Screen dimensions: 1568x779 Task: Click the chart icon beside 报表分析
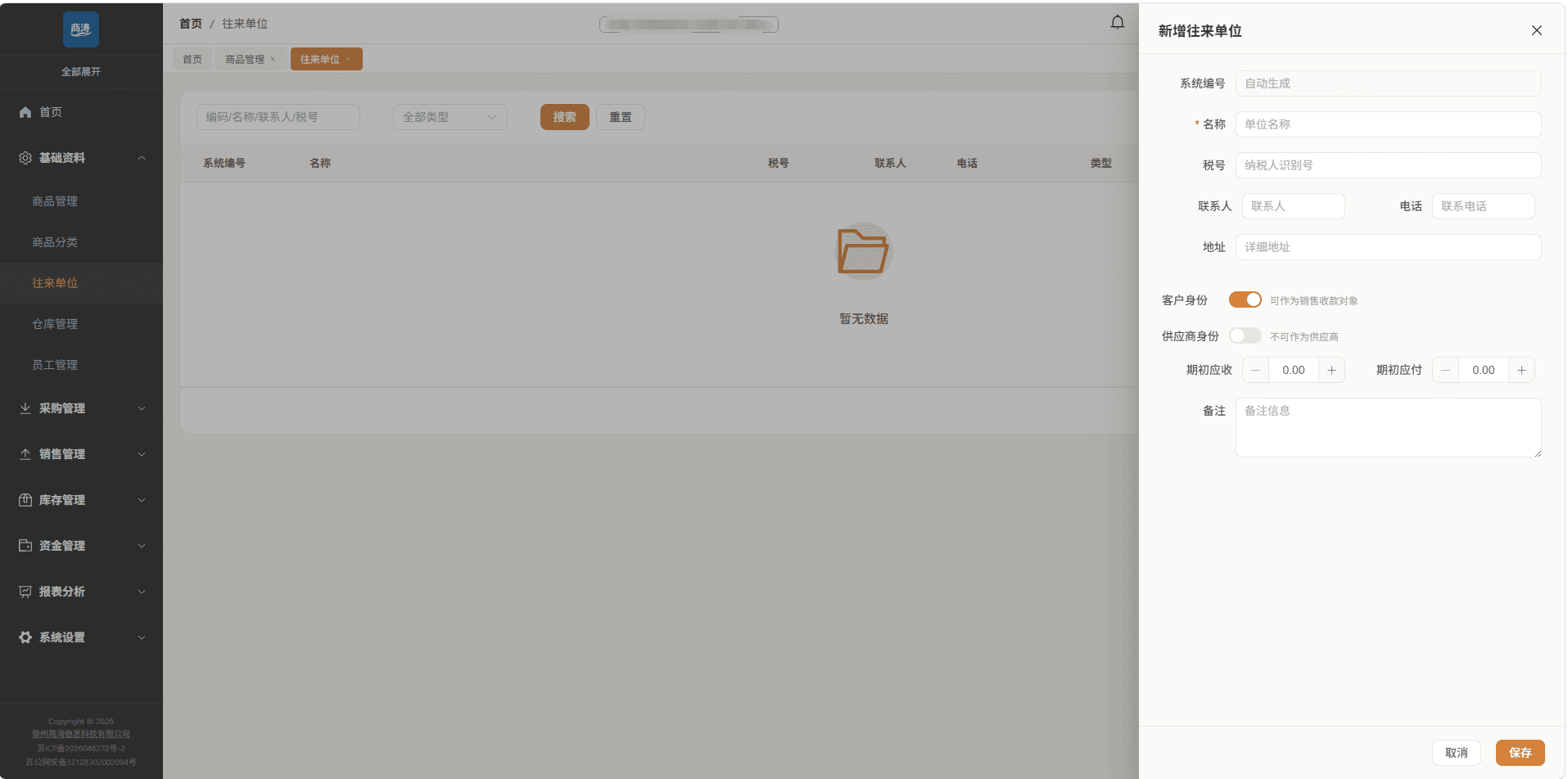click(25, 592)
